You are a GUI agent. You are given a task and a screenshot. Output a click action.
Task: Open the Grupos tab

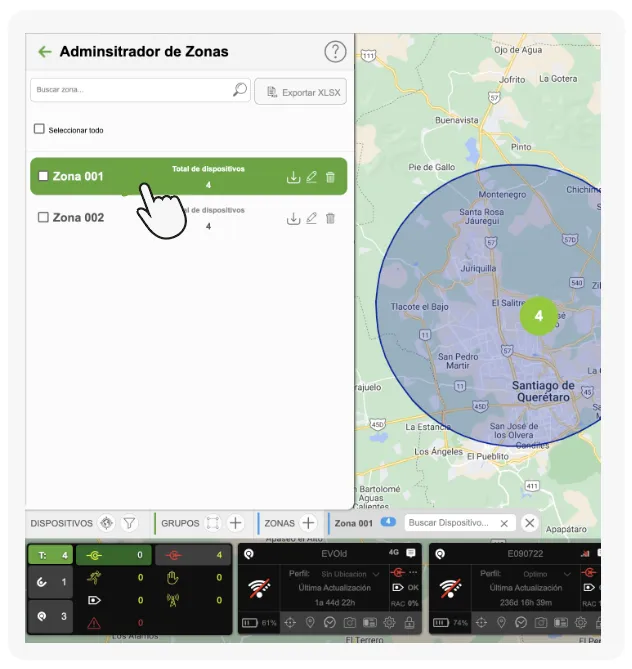coord(180,523)
